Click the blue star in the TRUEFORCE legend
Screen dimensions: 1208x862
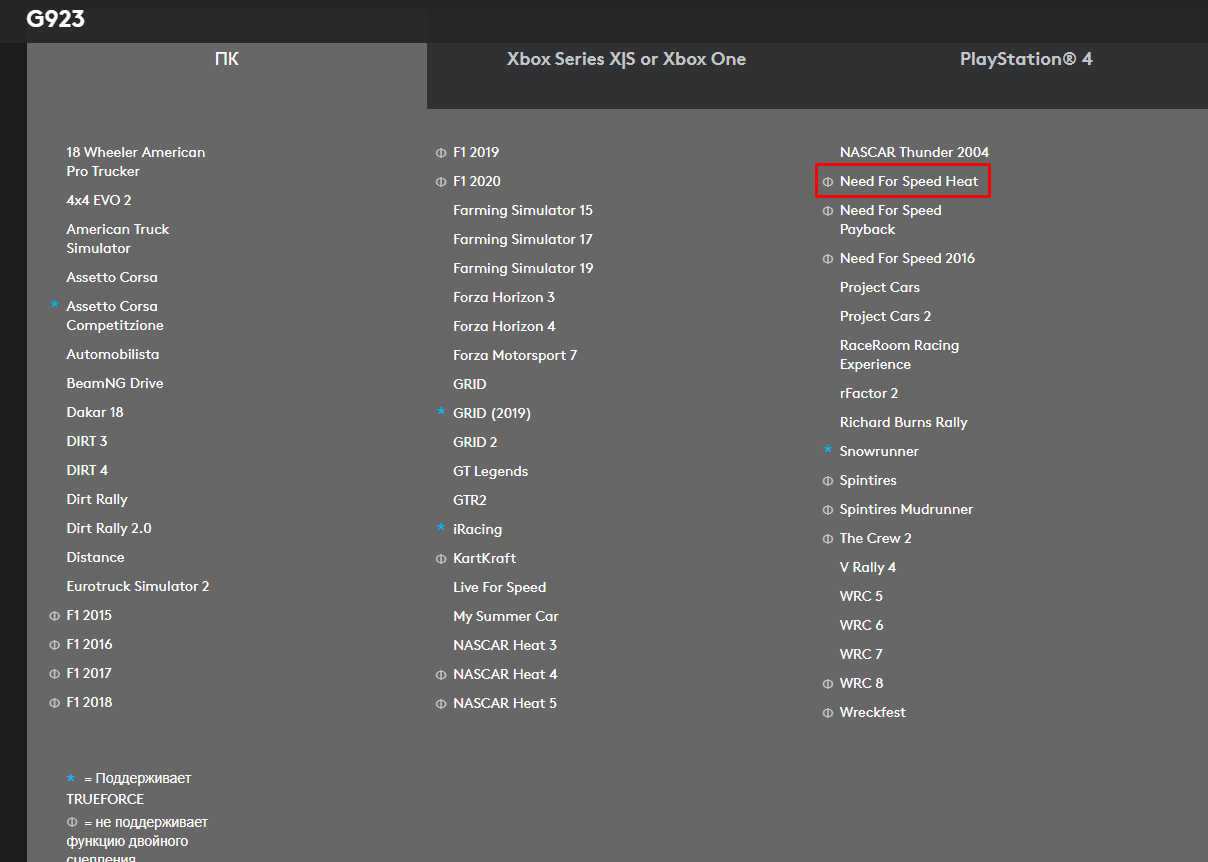point(71,777)
